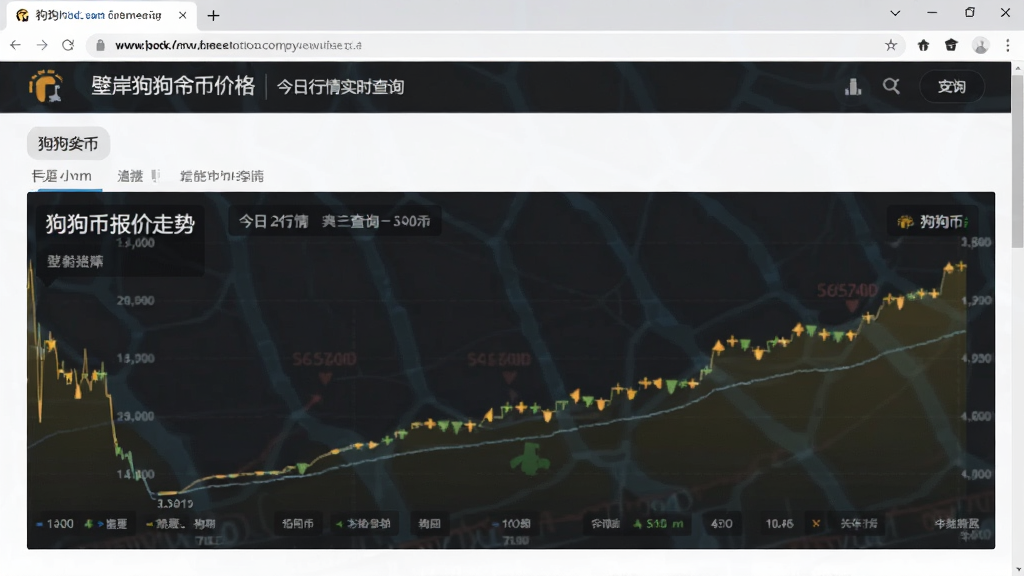Click the toolbar icon left of the profile avatar
Image resolution: width=1024 pixels, height=576 pixels.
tap(951, 45)
